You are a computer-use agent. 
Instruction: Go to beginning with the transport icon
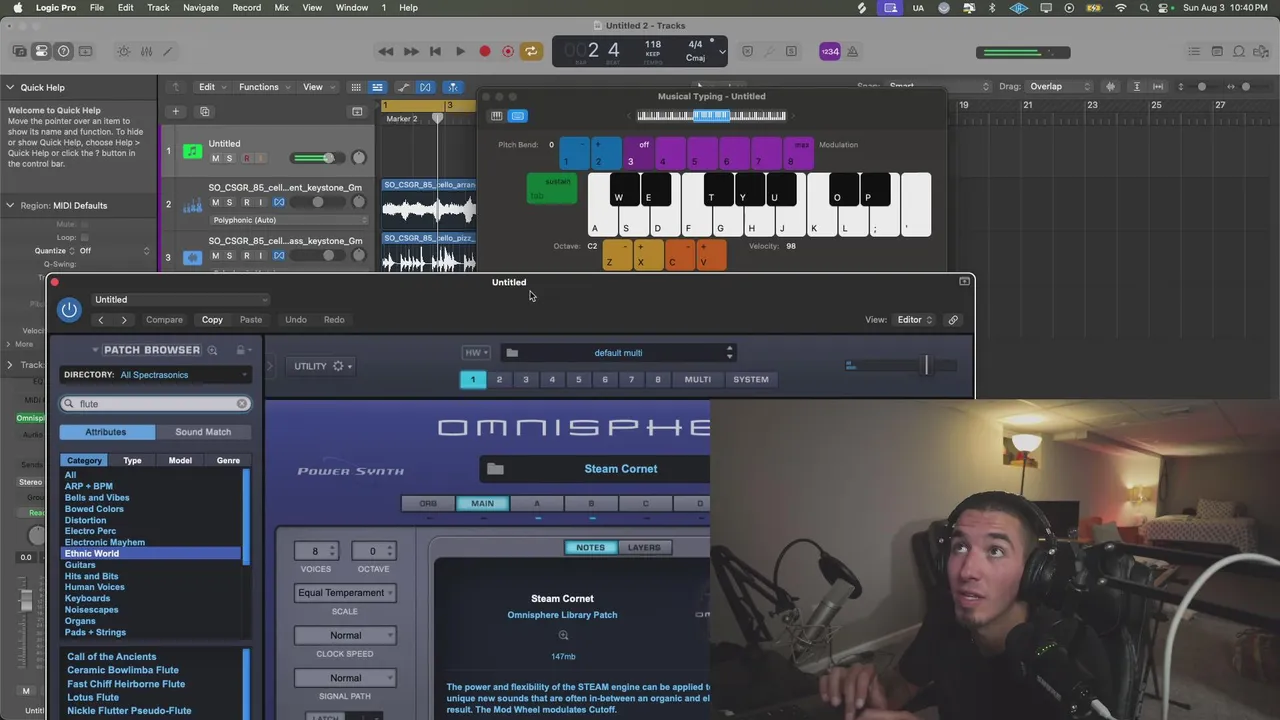pyautogui.click(x=435, y=51)
